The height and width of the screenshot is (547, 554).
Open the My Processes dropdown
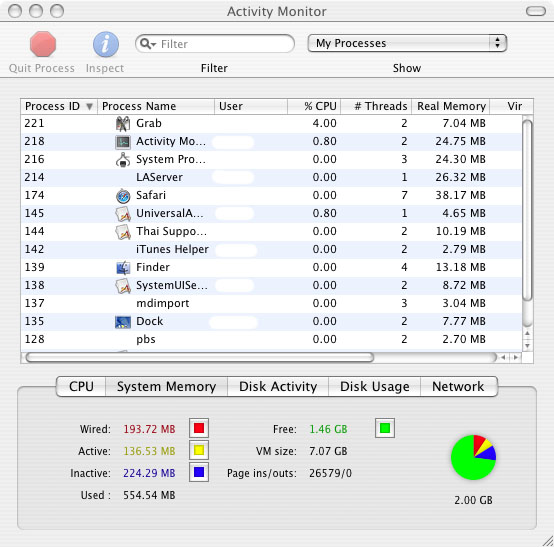click(x=407, y=43)
